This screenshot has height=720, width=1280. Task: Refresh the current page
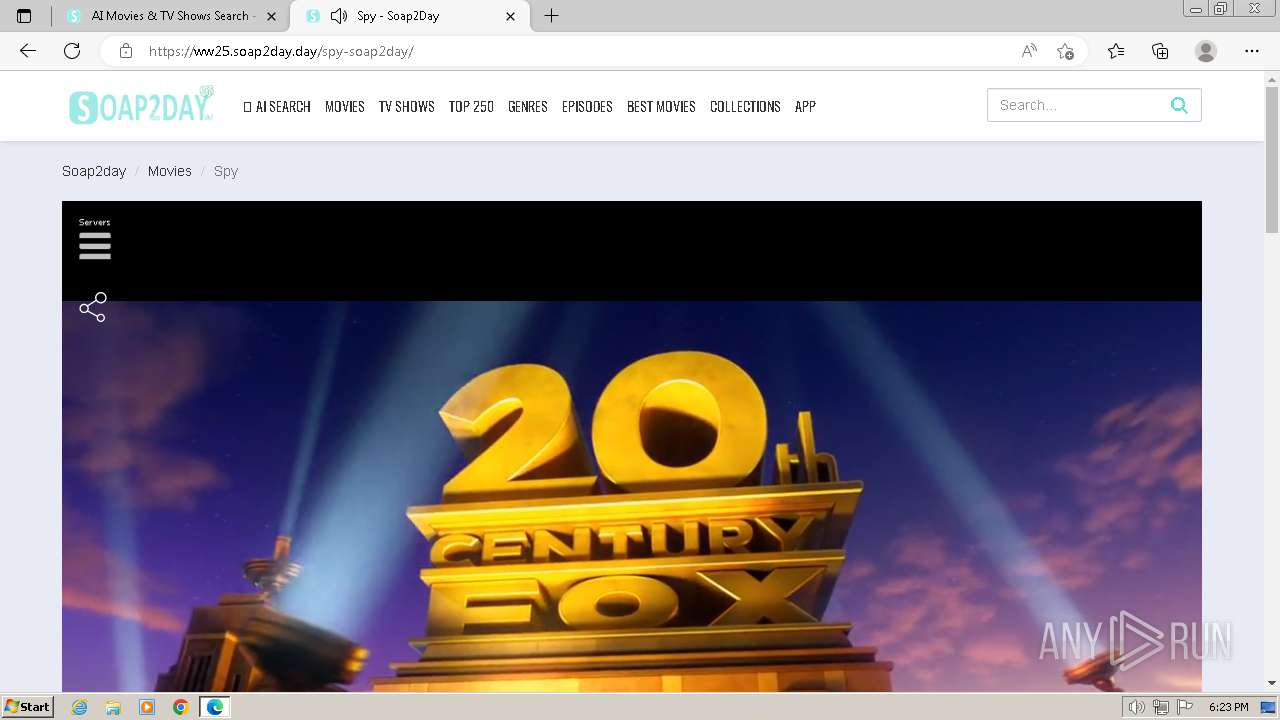72,51
